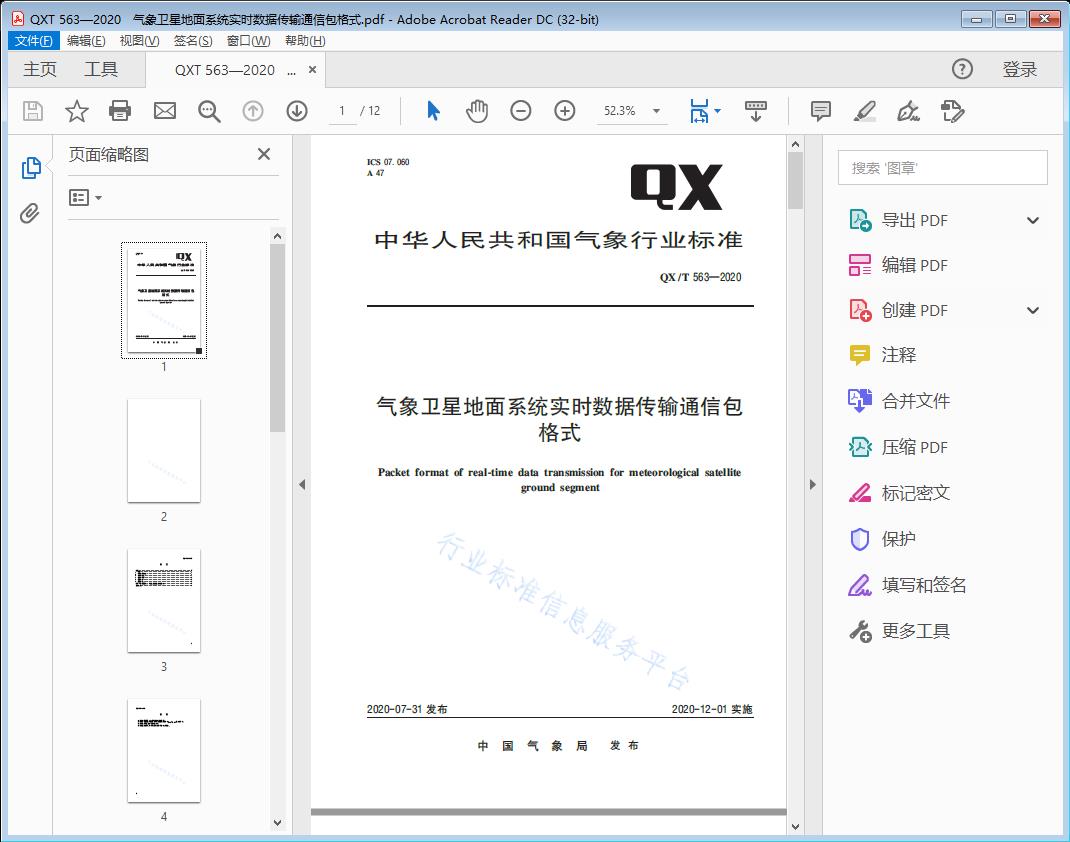The image size is (1070, 842).
Task: Click the print file icon
Action: [x=120, y=111]
